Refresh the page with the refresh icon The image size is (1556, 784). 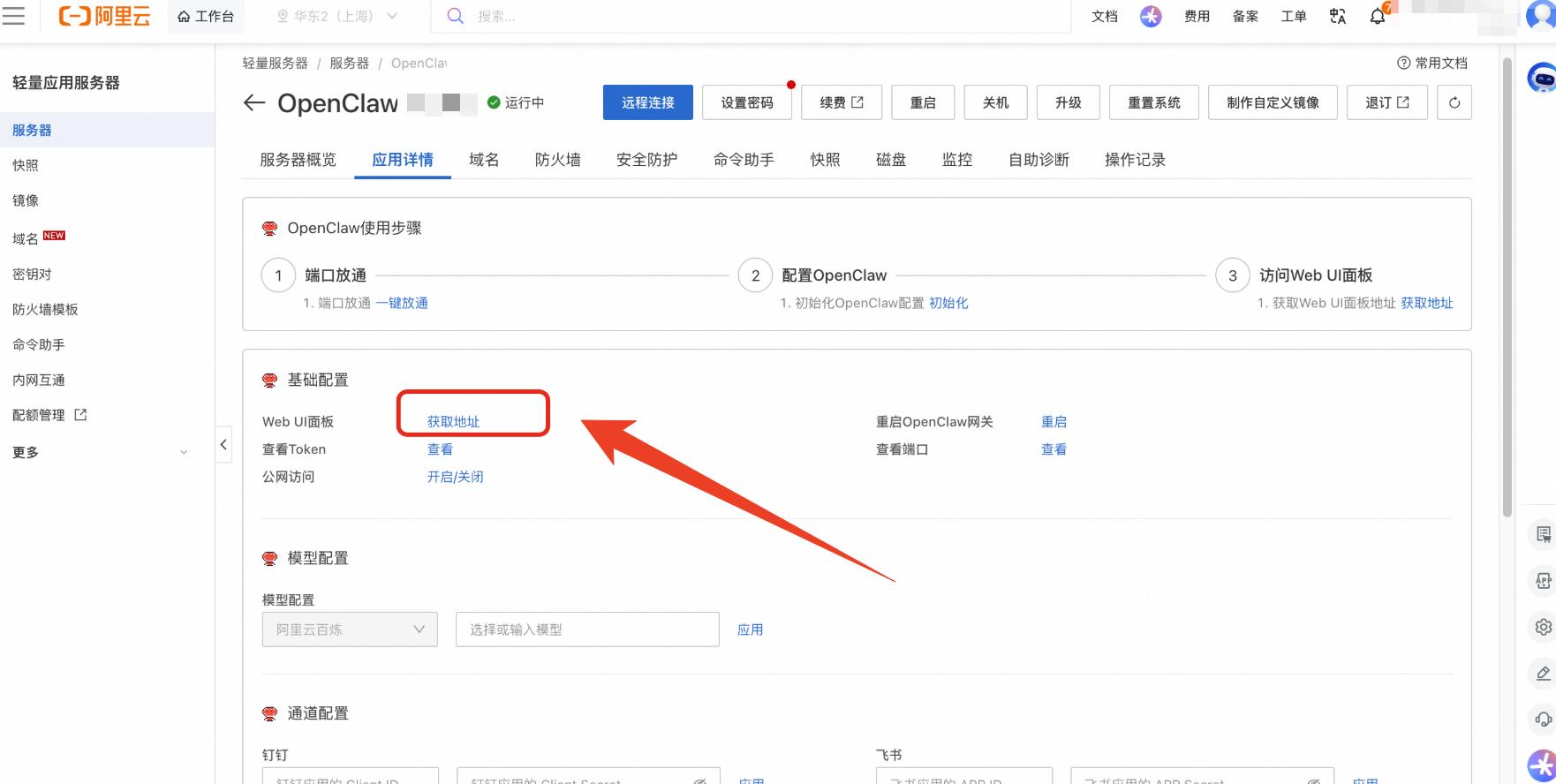1454,102
